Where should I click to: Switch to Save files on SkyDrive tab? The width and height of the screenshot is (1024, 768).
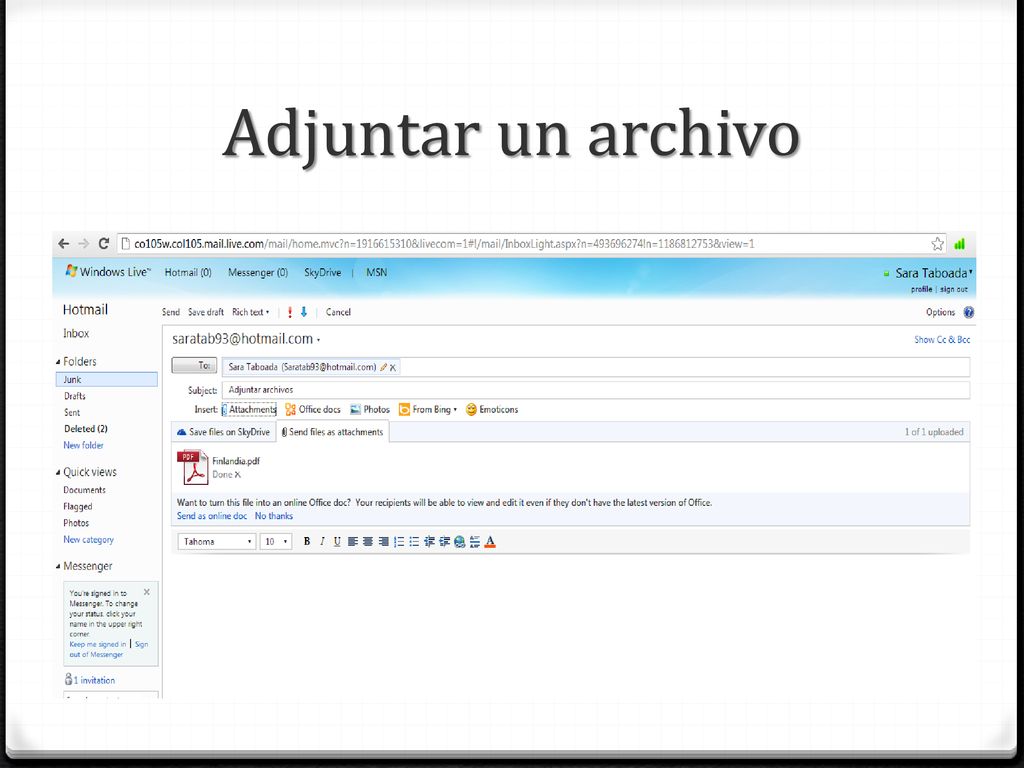(x=223, y=432)
